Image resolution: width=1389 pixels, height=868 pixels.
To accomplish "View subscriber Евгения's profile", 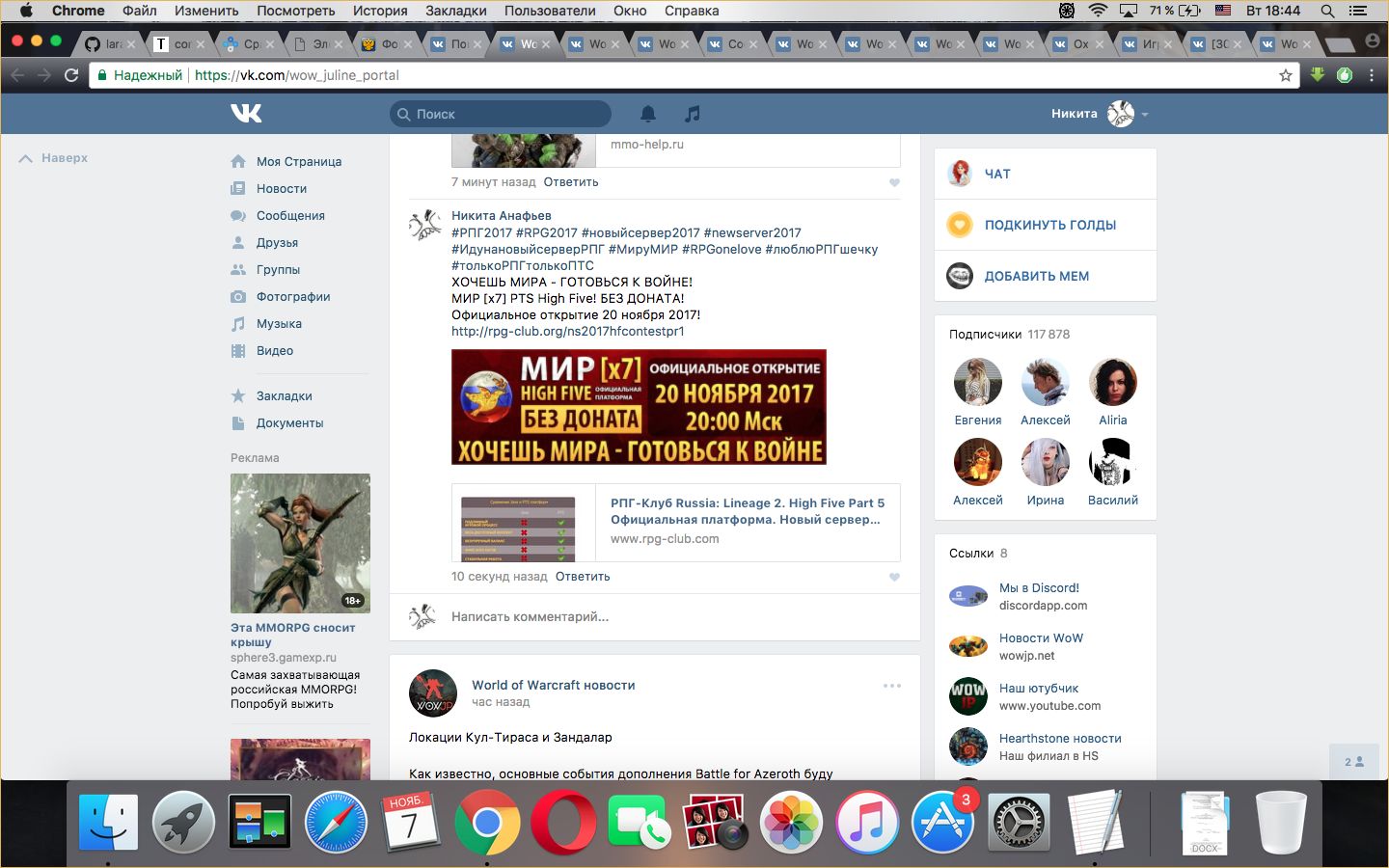I will (978, 392).
